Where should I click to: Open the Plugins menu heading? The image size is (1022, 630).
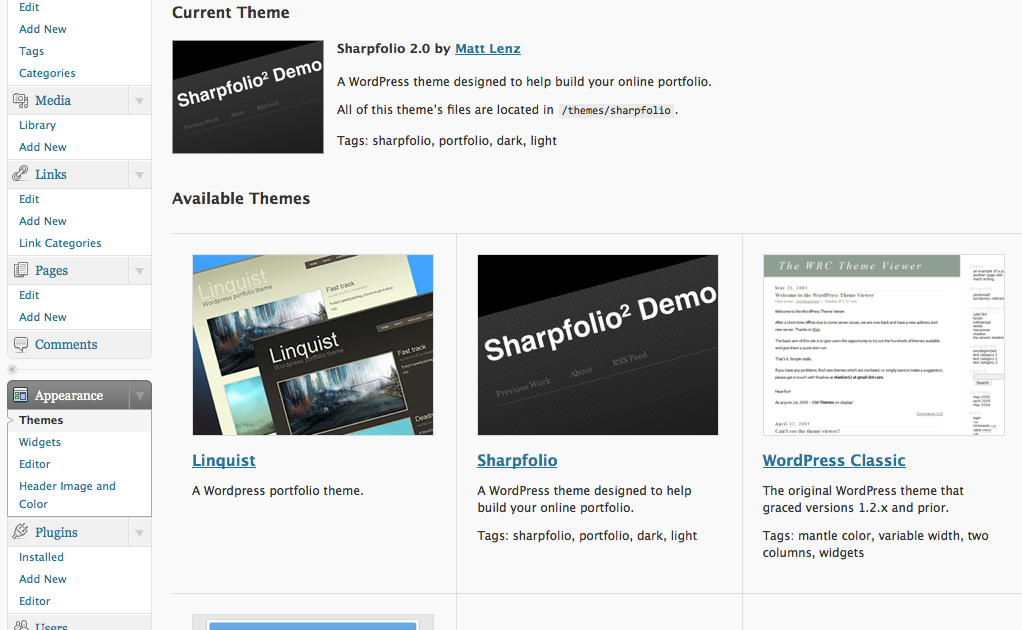56,532
